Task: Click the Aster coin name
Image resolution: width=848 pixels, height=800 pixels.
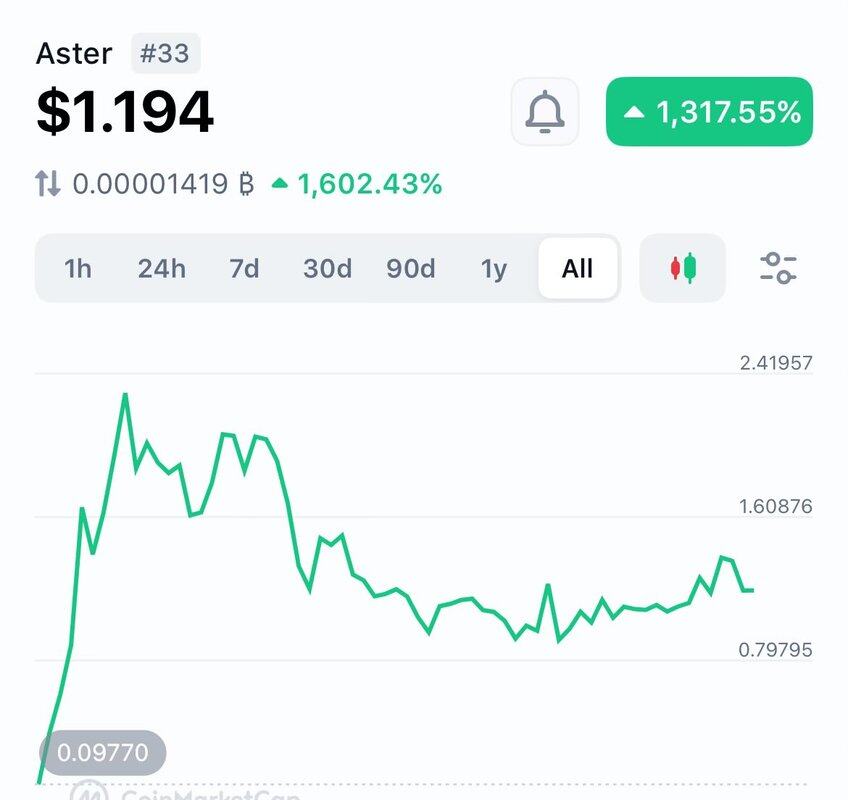Action: 74,53
